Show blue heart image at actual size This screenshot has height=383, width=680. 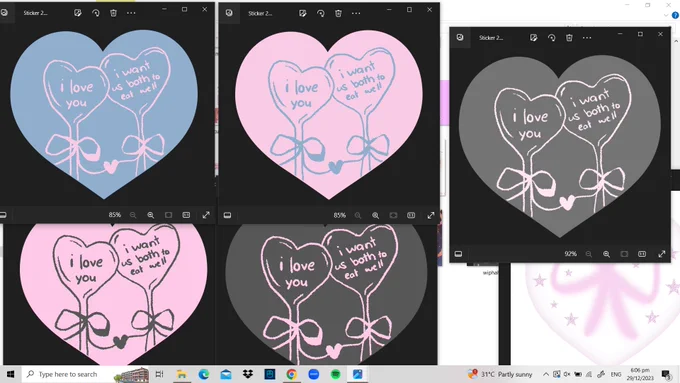point(186,215)
